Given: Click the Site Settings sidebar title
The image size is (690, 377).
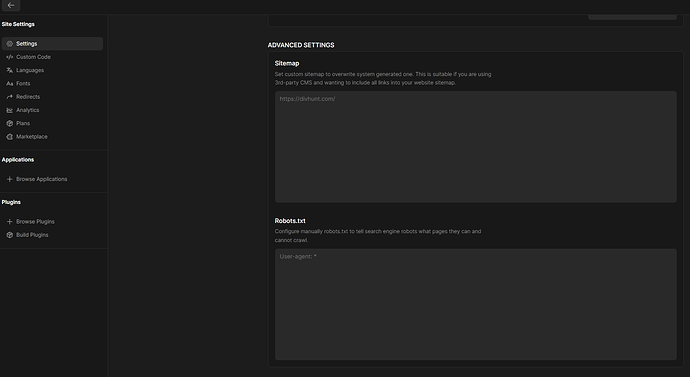Looking at the screenshot, I should click(18, 24).
